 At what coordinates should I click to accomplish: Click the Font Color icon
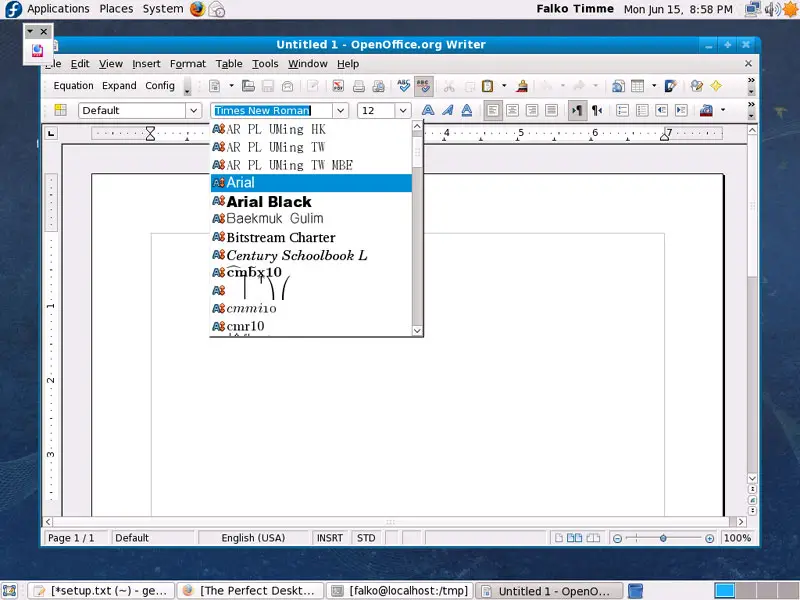coord(707,110)
